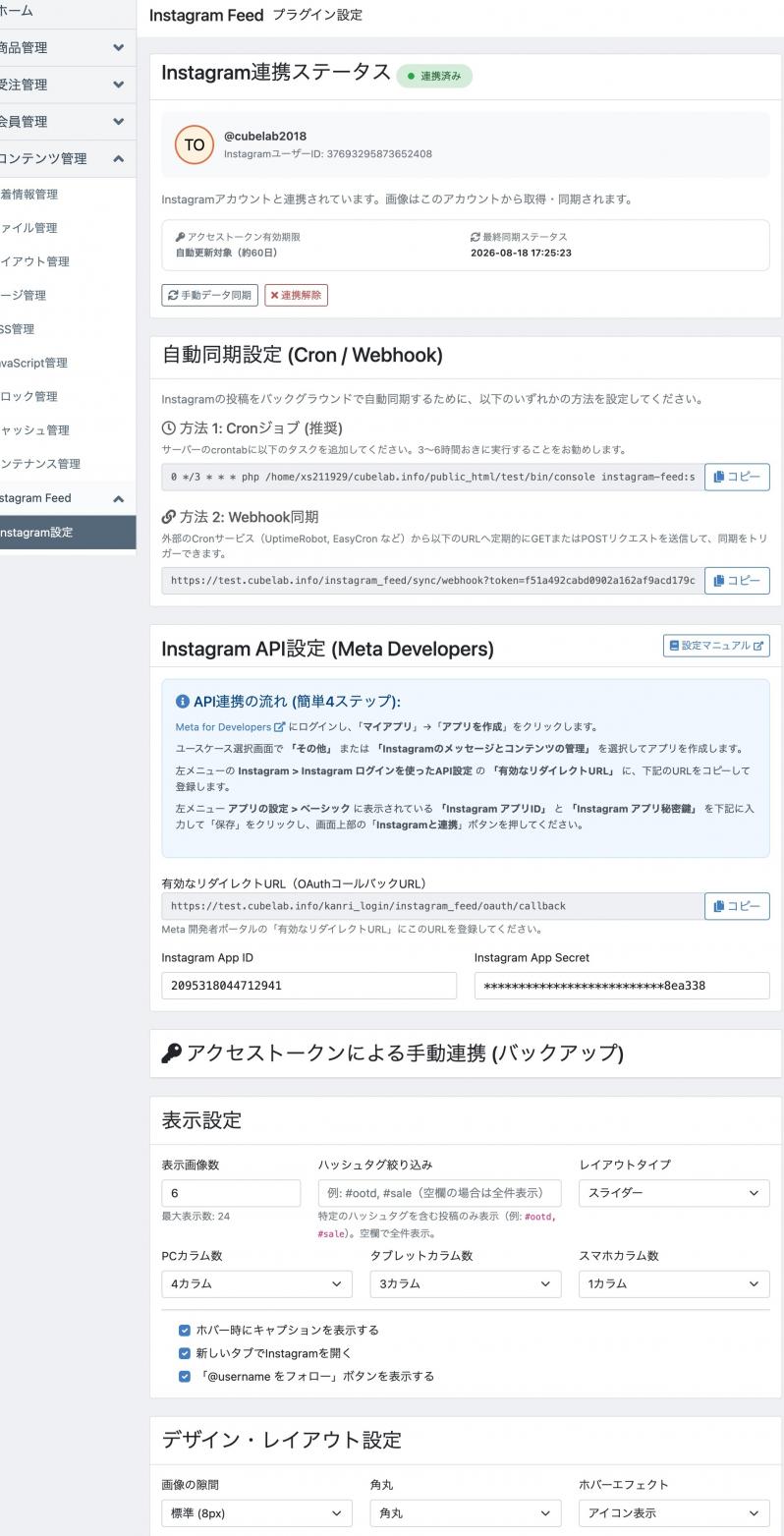
Task: Click the TO account avatar circle
Action: click(194, 144)
